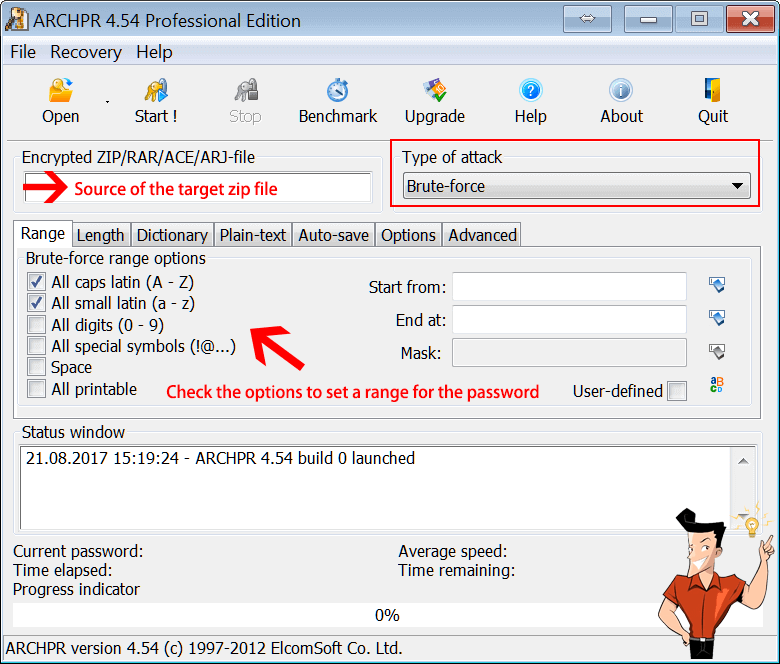Click the status log launch entry
The width and height of the screenshot is (780, 664).
220,458
